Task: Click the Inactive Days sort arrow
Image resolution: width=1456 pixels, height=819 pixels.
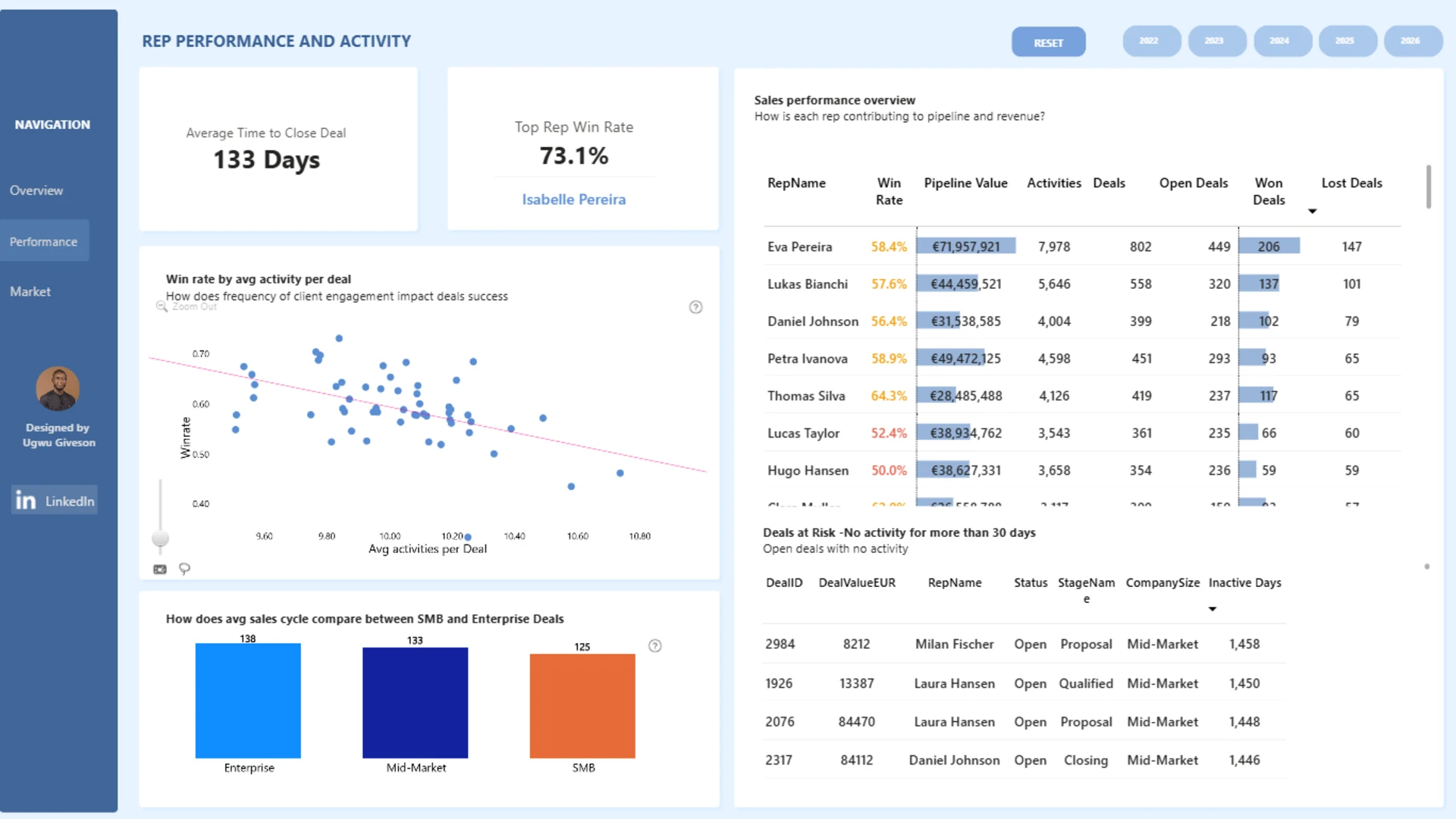Action: [1212, 609]
